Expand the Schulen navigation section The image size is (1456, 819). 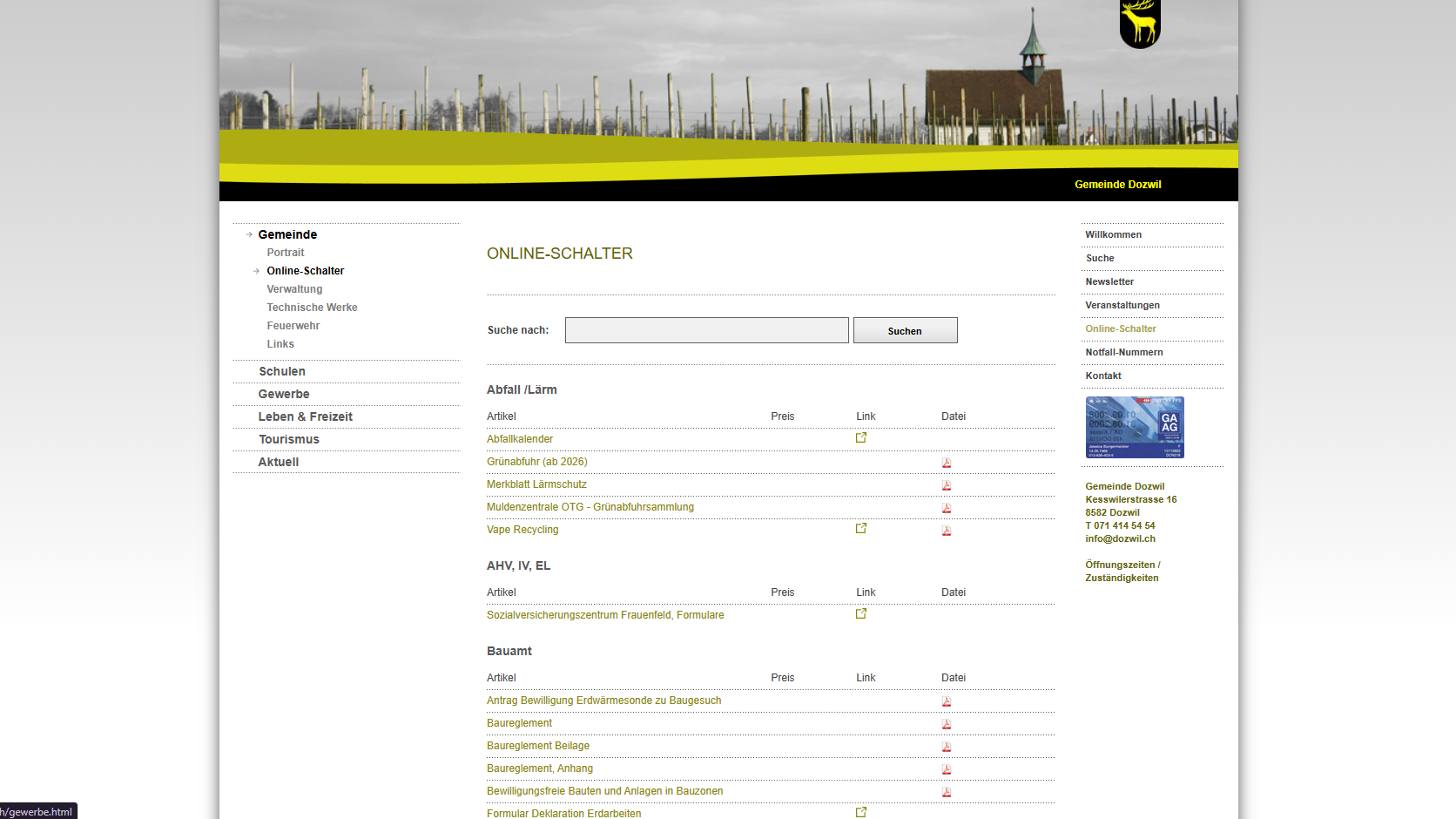click(282, 371)
